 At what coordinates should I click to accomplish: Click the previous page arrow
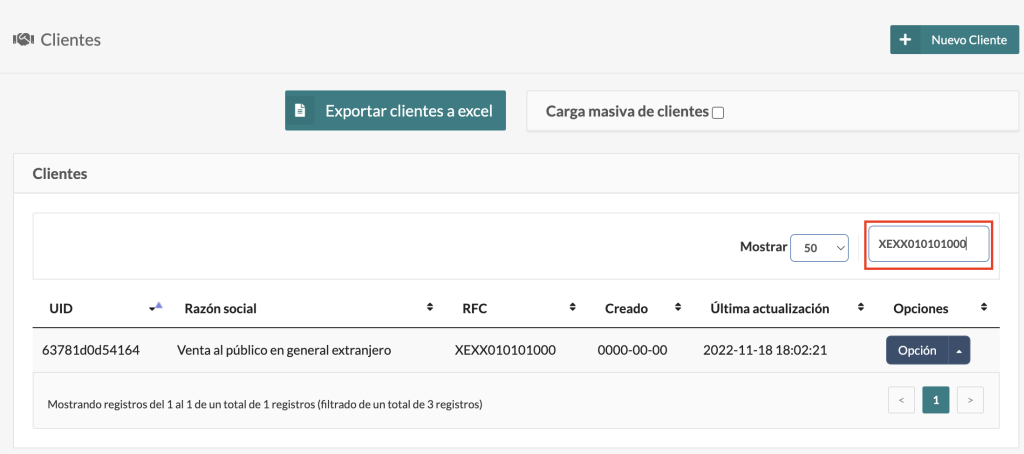coord(901,401)
